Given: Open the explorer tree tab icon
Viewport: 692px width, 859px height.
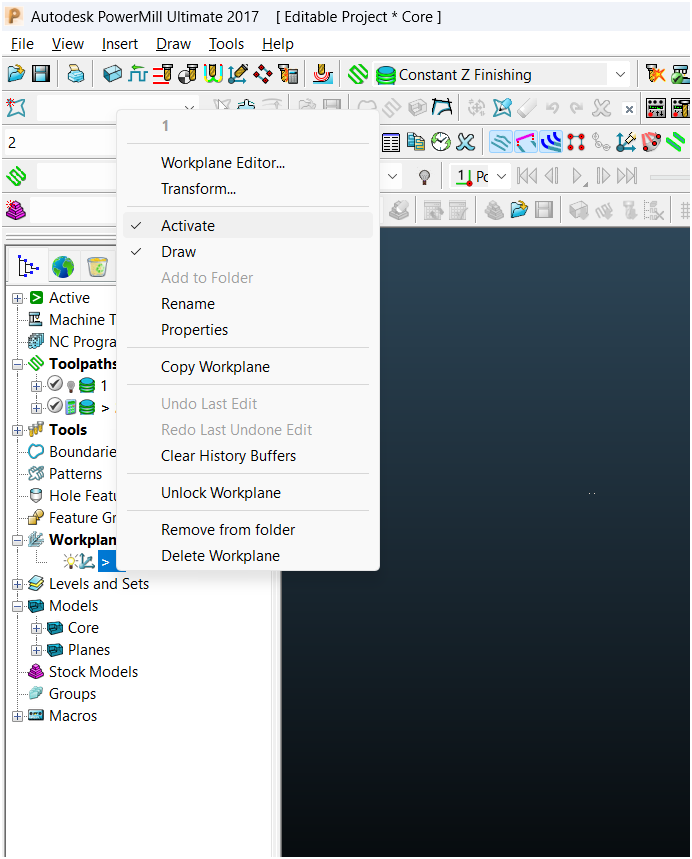Looking at the screenshot, I should [28, 267].
